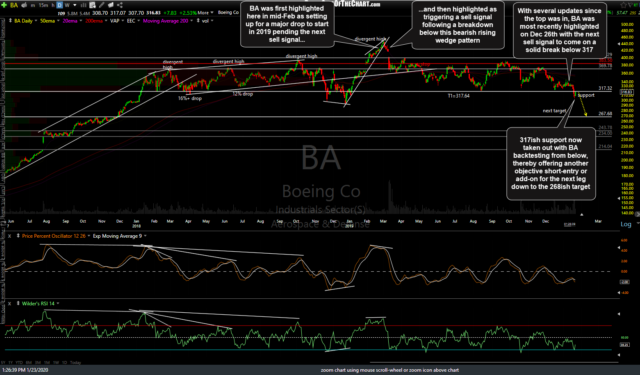Close the Price Percent Oscillator pane
This screenshot has width=640, height=375.
pos(9,236)
